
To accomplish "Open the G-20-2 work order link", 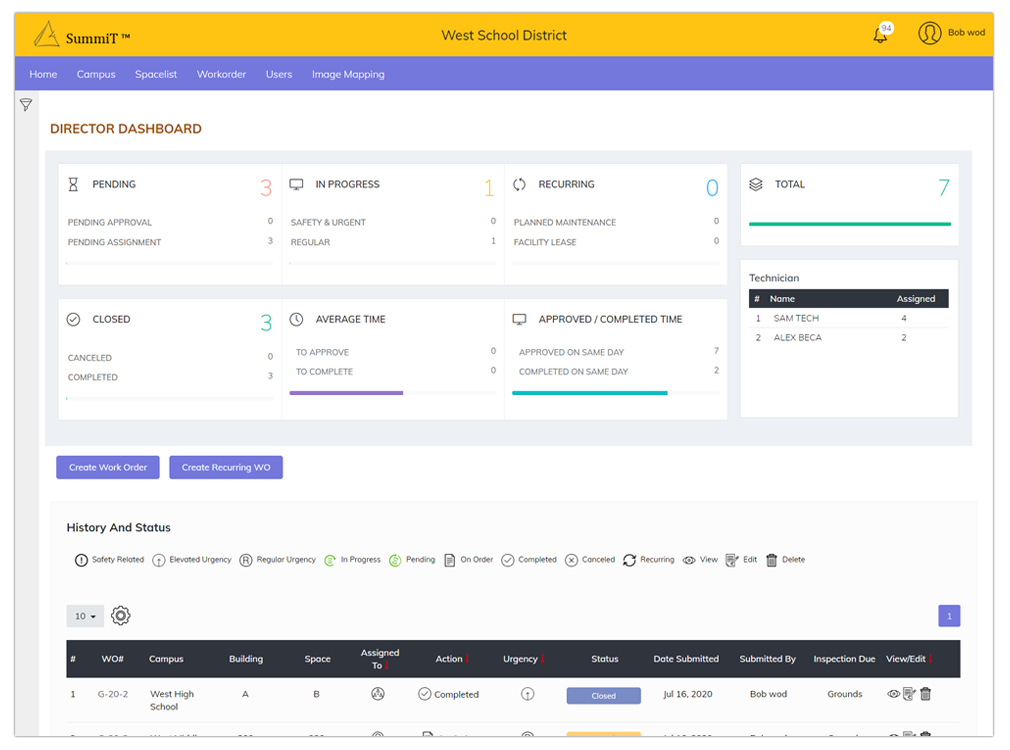I will [112, 694].
